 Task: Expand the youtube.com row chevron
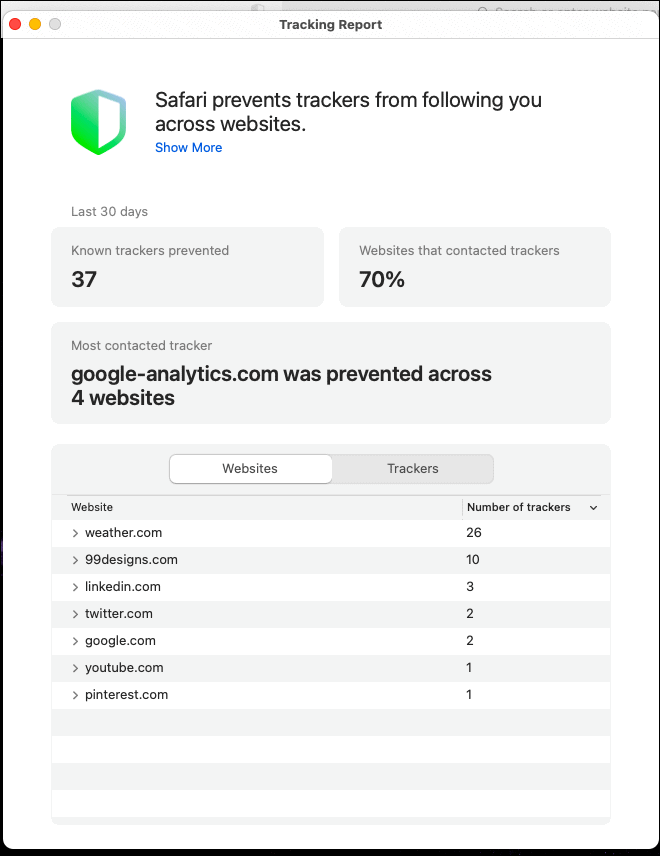click(x=75, y=668)
